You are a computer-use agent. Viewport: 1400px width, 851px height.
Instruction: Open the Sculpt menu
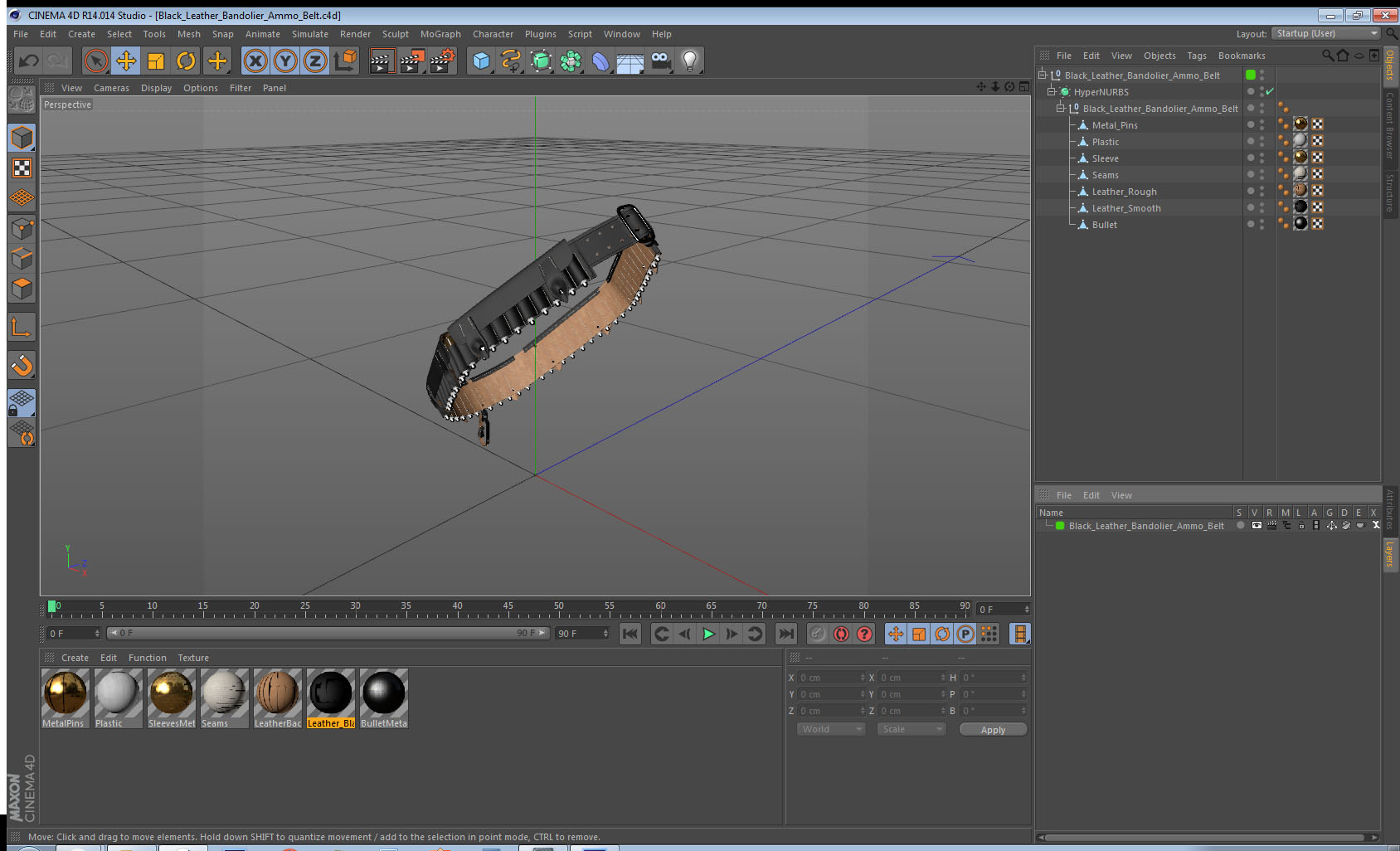(x=396, y=34)
